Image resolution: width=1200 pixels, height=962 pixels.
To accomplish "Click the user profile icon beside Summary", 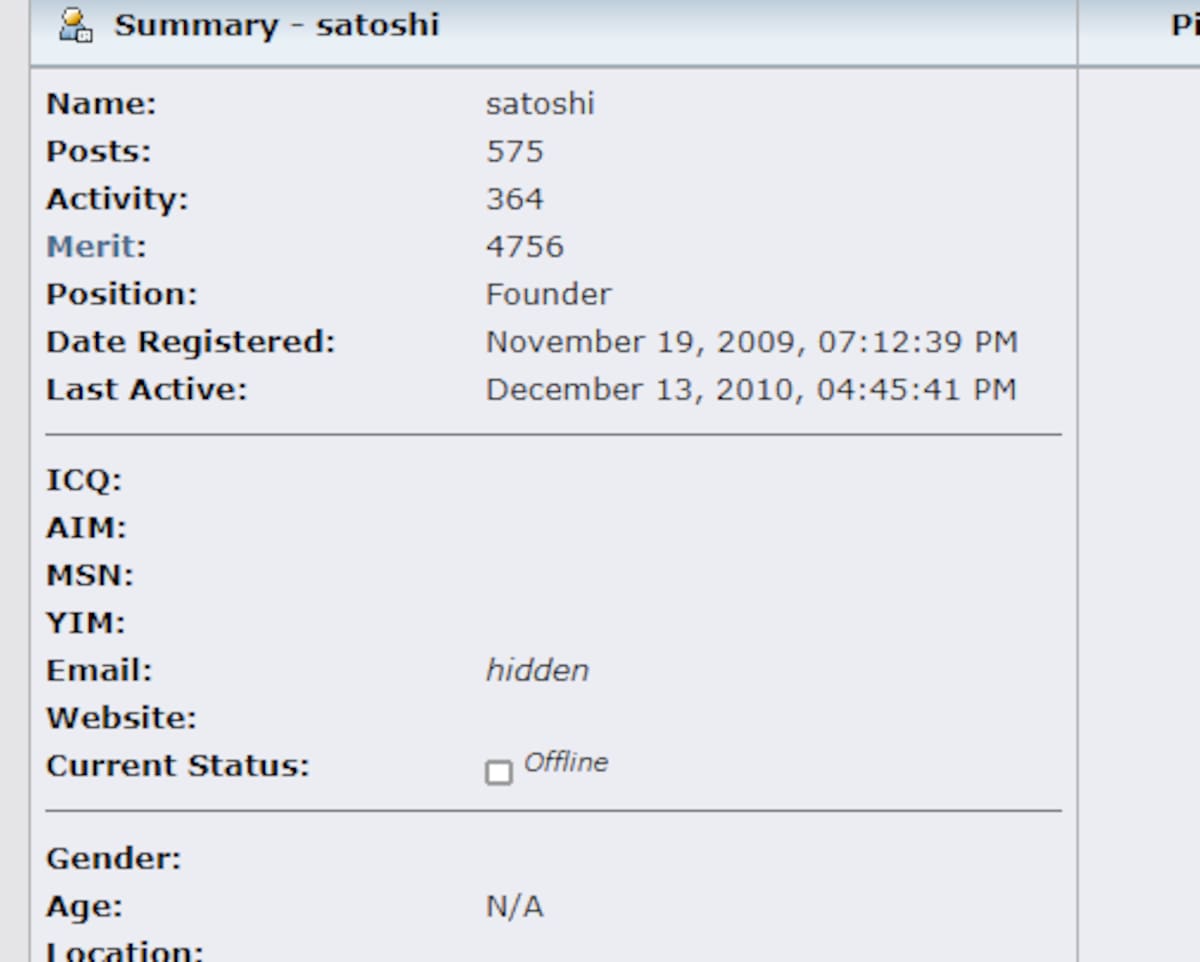I will pos(76,26).
